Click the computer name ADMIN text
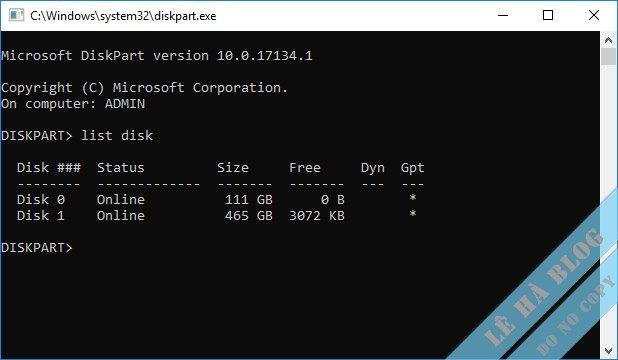 [x=125, y=104]
